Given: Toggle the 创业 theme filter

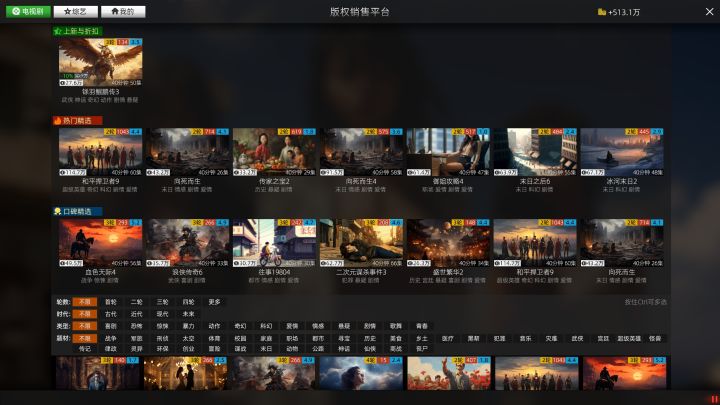Looking at the screenshot, I should pyautogui.click(x=188, y=349).
